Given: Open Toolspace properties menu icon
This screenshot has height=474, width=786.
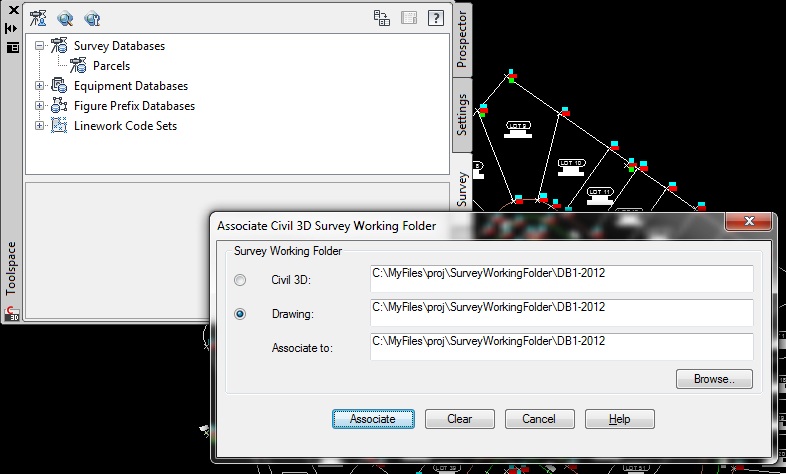Looking at the screenshot, I should coord(13,48).
